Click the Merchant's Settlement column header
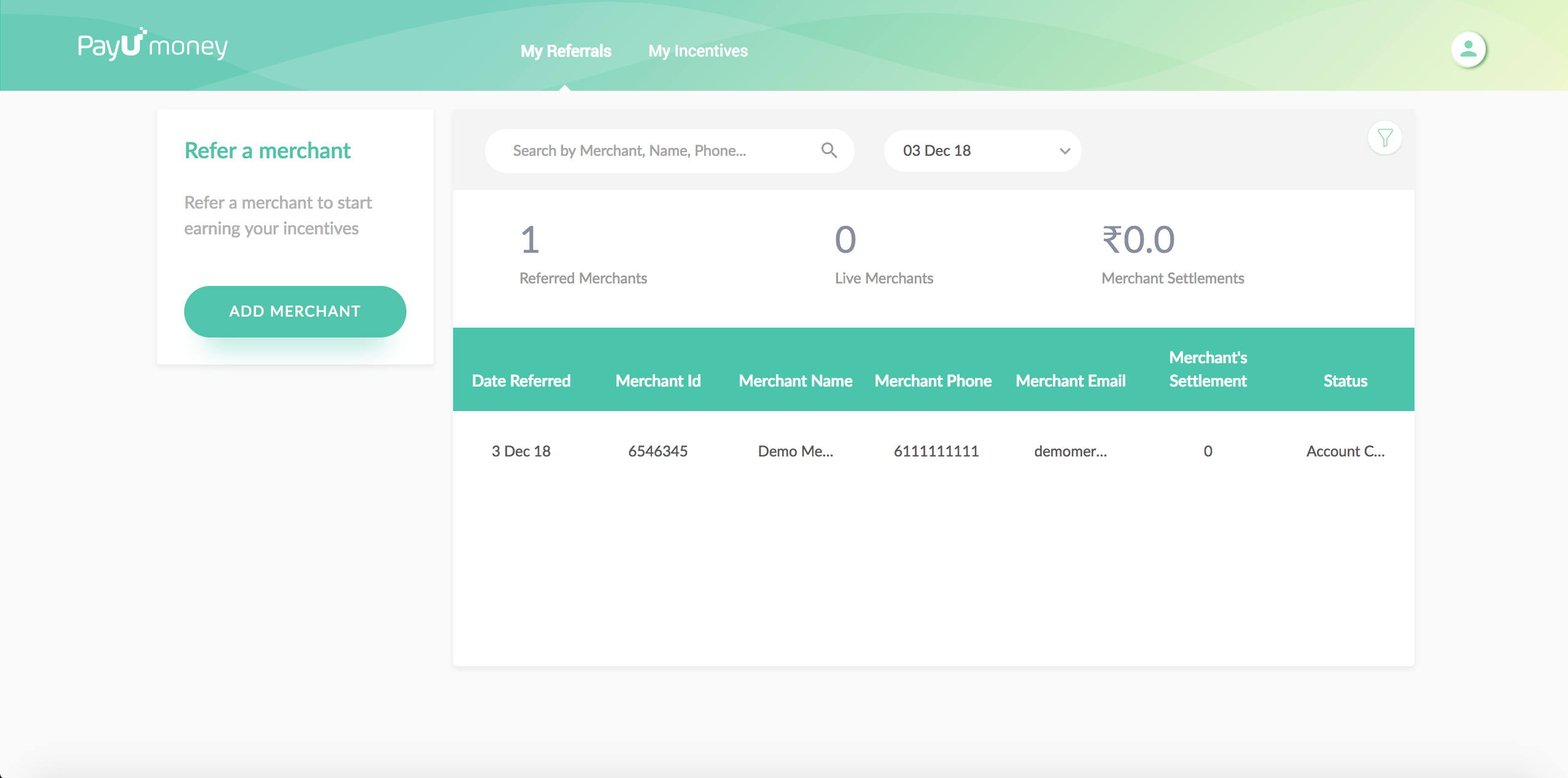The width and height of the screenshot is (1568, 778). [1208, 369]
